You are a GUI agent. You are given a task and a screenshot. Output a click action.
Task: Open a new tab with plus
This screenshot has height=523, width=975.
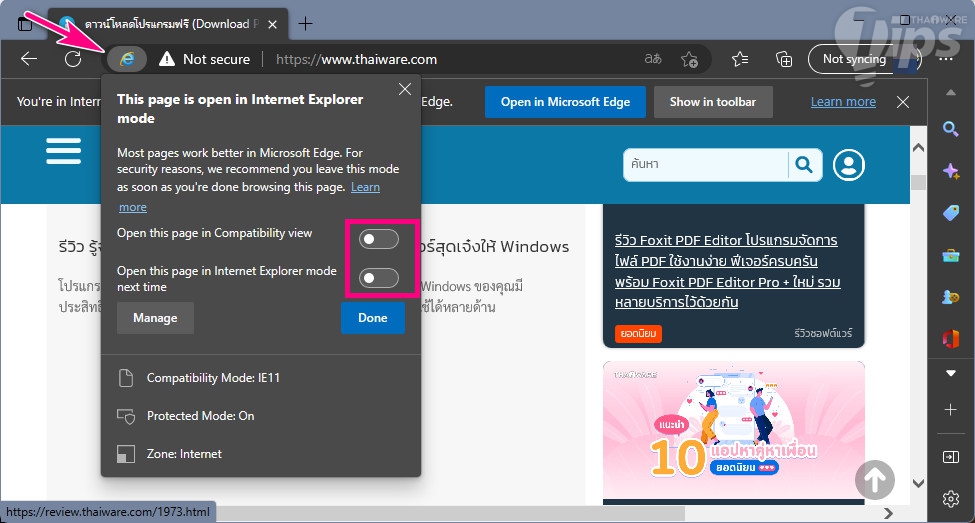305,24
